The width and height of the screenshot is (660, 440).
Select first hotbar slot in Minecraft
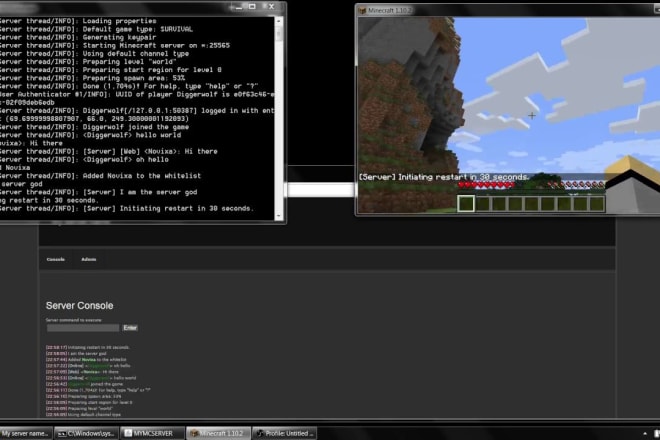[466, 203]
